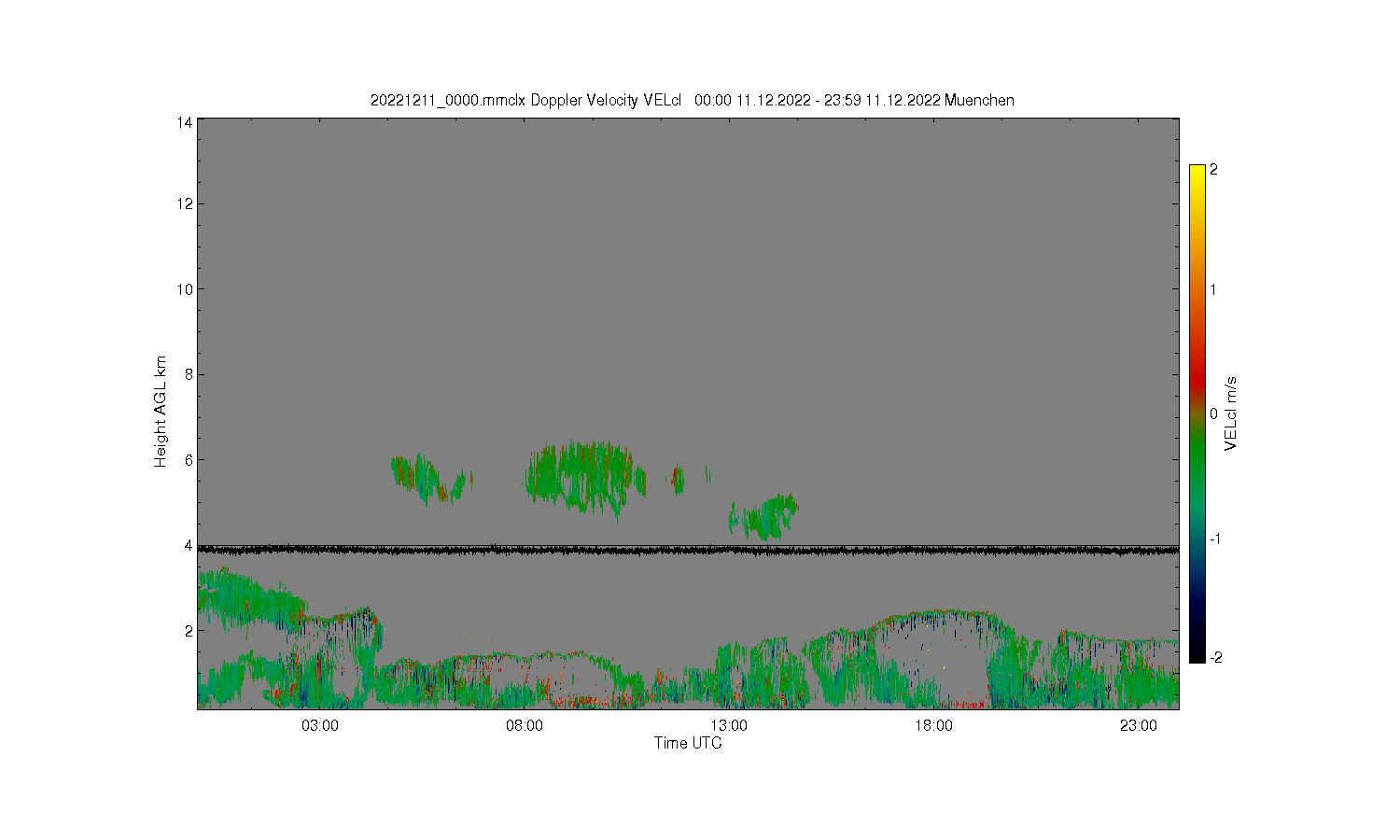
Task: Click the 08:00 time tick label
Action: click(x=525, y=726)
